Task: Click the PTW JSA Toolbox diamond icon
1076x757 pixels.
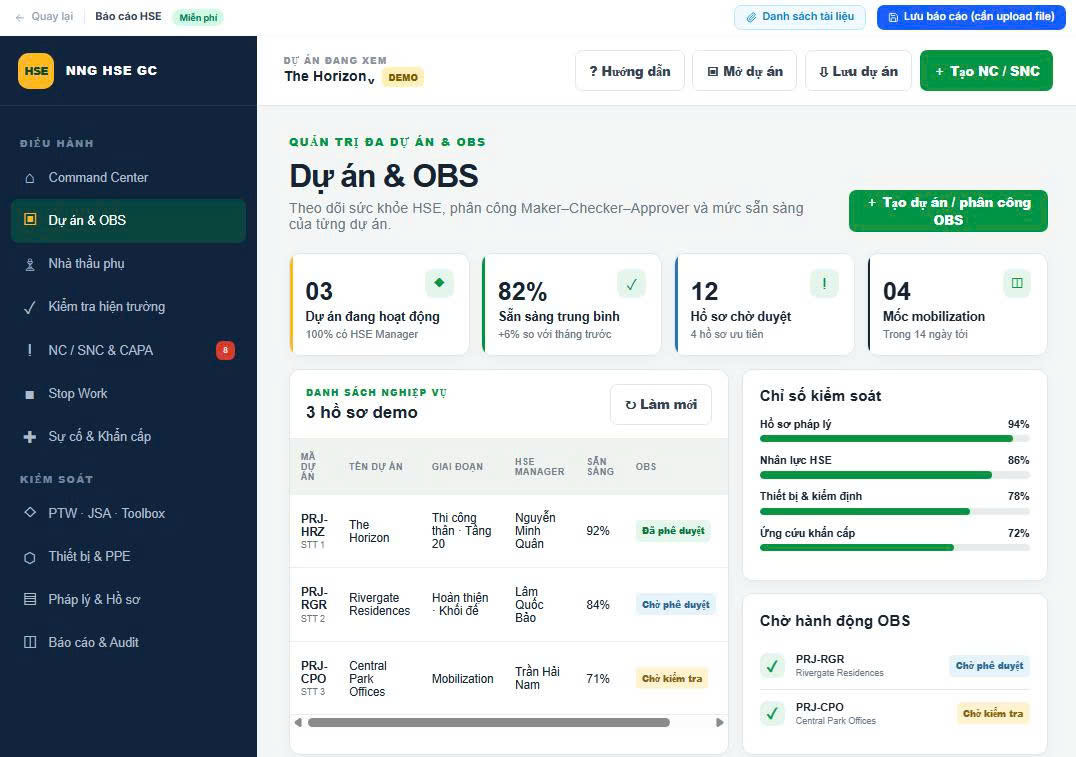Action: click(30, 512)
